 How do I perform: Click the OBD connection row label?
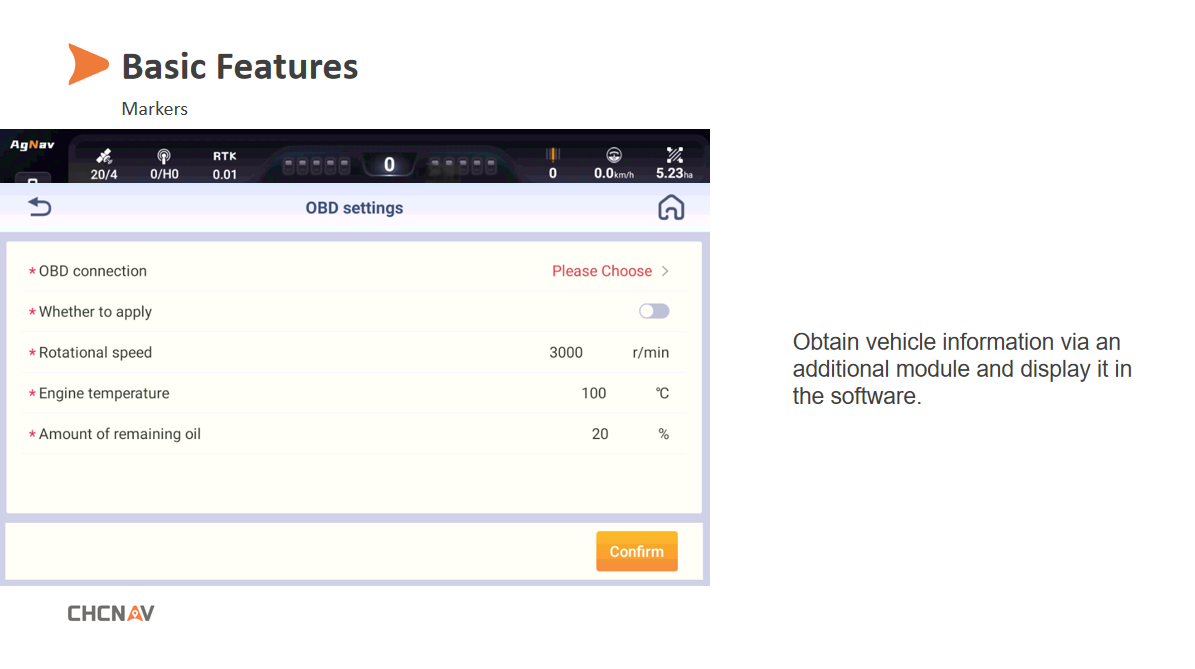[92, 271]
